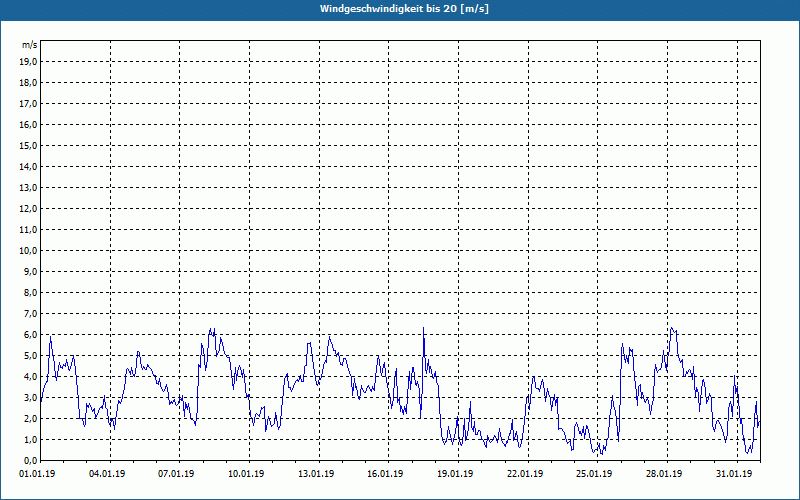Select the 19,0 y-axis label

point(28,62)
